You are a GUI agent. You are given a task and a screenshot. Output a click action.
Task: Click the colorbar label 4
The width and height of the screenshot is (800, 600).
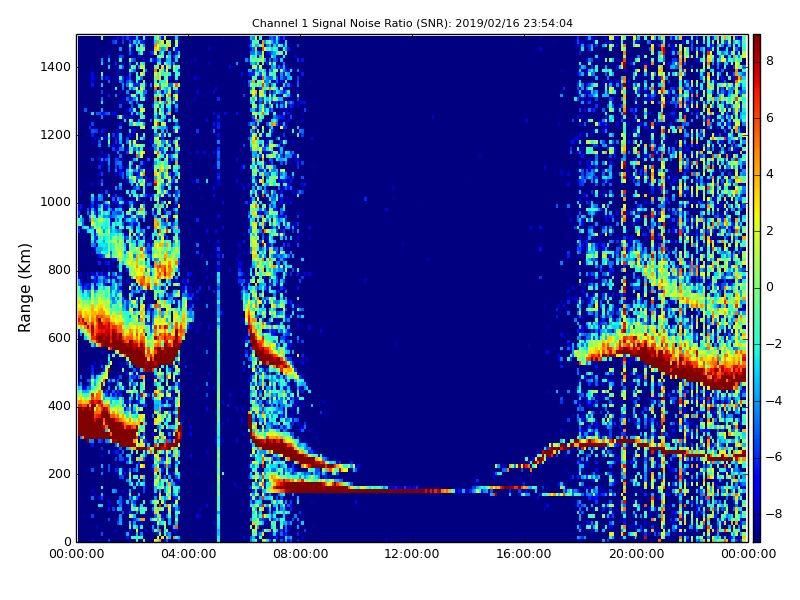coord(770,174)
